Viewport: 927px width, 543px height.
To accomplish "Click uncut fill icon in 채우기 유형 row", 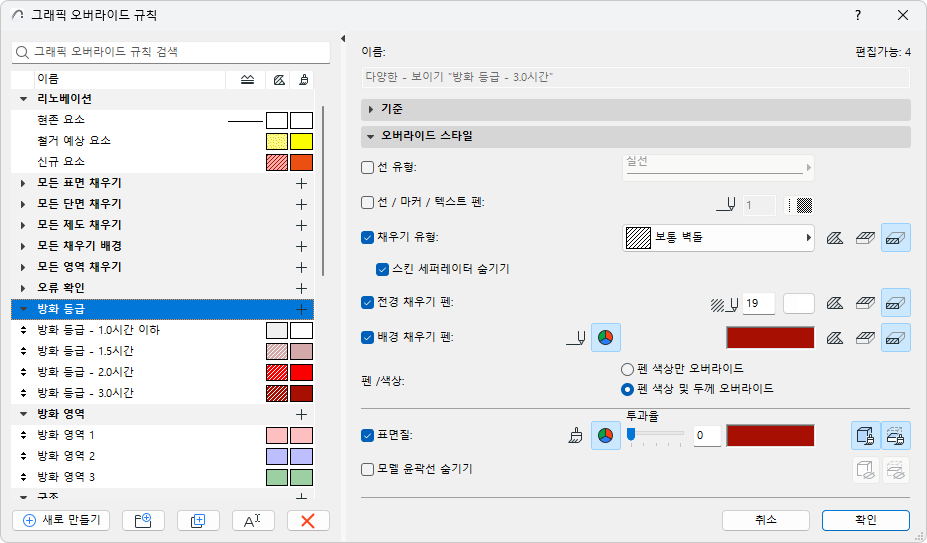I will coord(835,238).
